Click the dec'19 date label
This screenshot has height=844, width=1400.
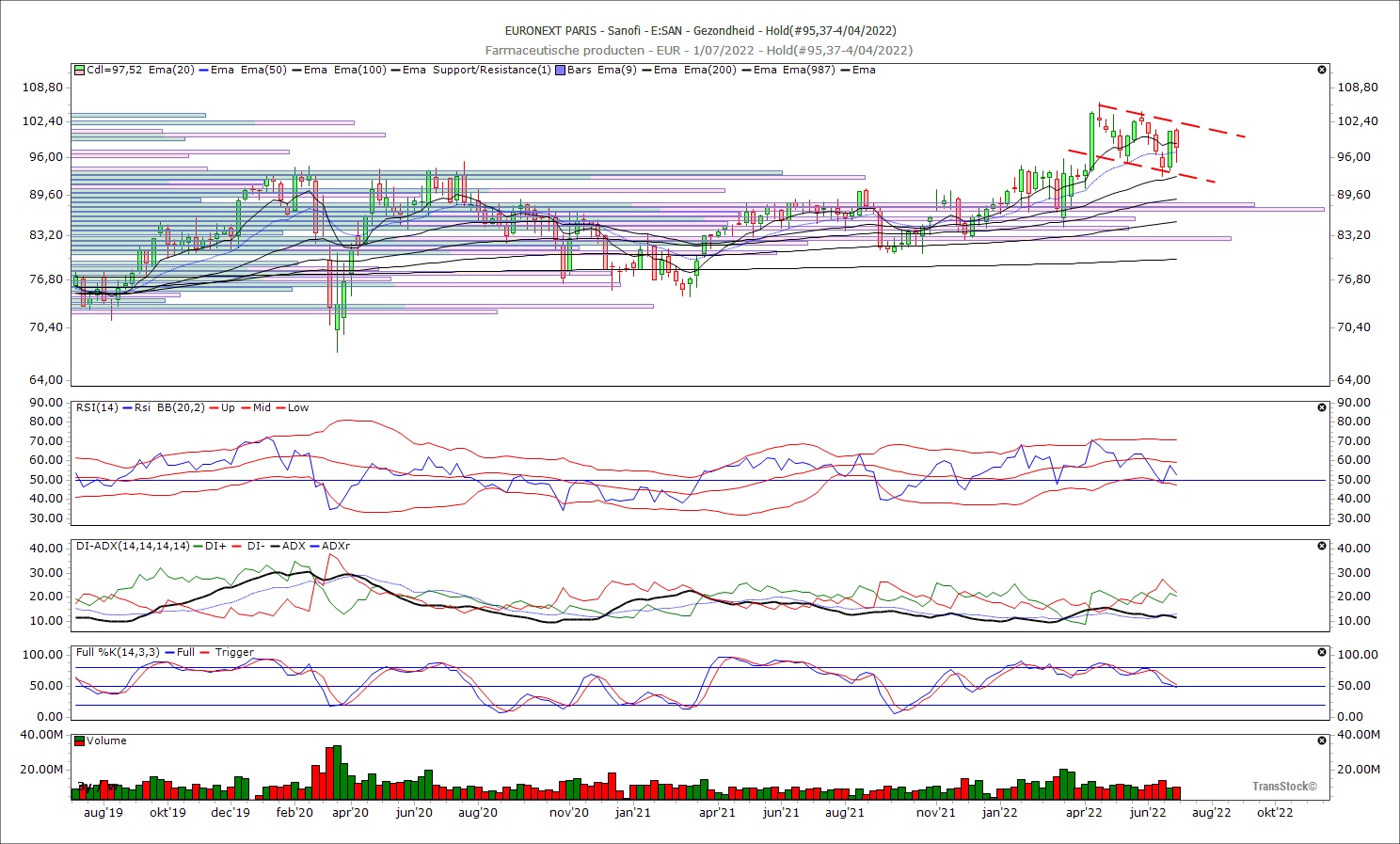coord(231,813)
